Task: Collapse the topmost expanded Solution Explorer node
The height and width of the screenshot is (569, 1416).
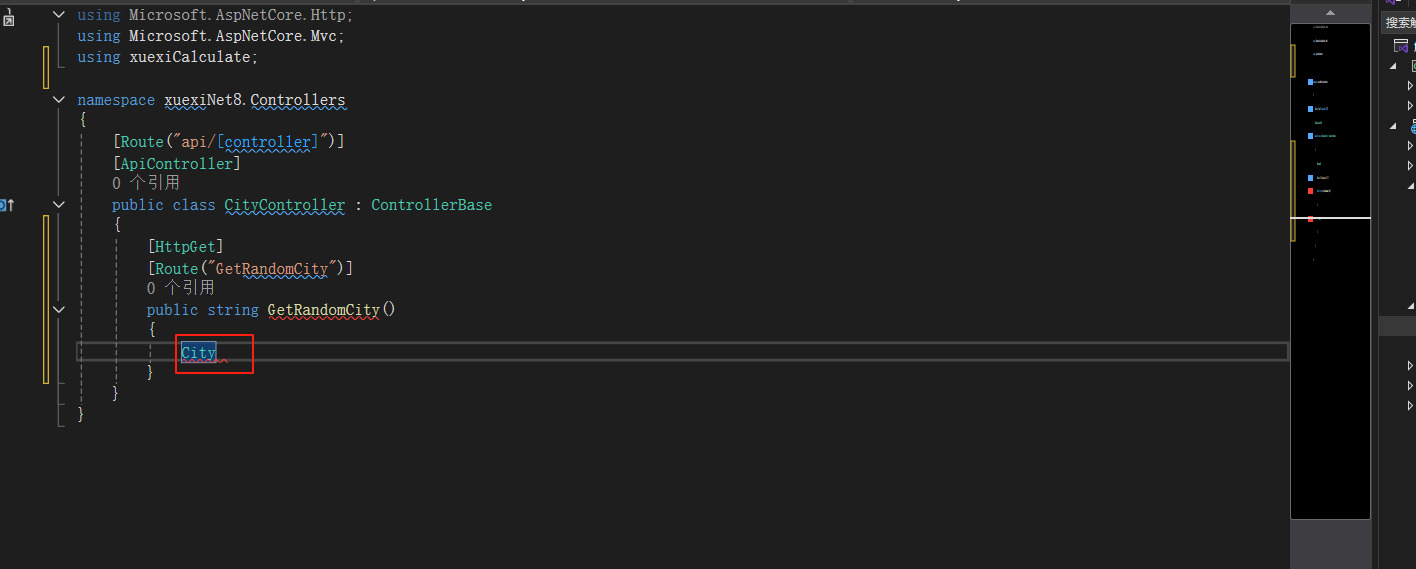Action: coord(1393,66)
